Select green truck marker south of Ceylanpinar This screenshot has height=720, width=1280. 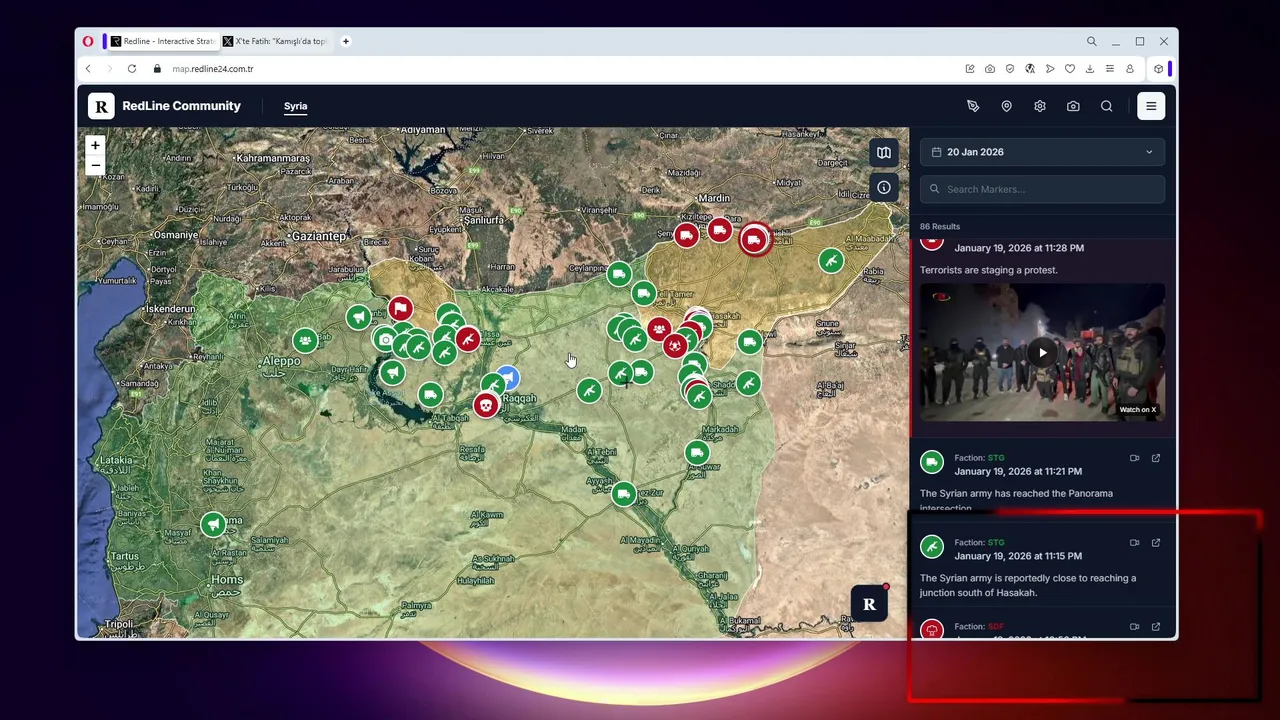(x=619, y=274)
